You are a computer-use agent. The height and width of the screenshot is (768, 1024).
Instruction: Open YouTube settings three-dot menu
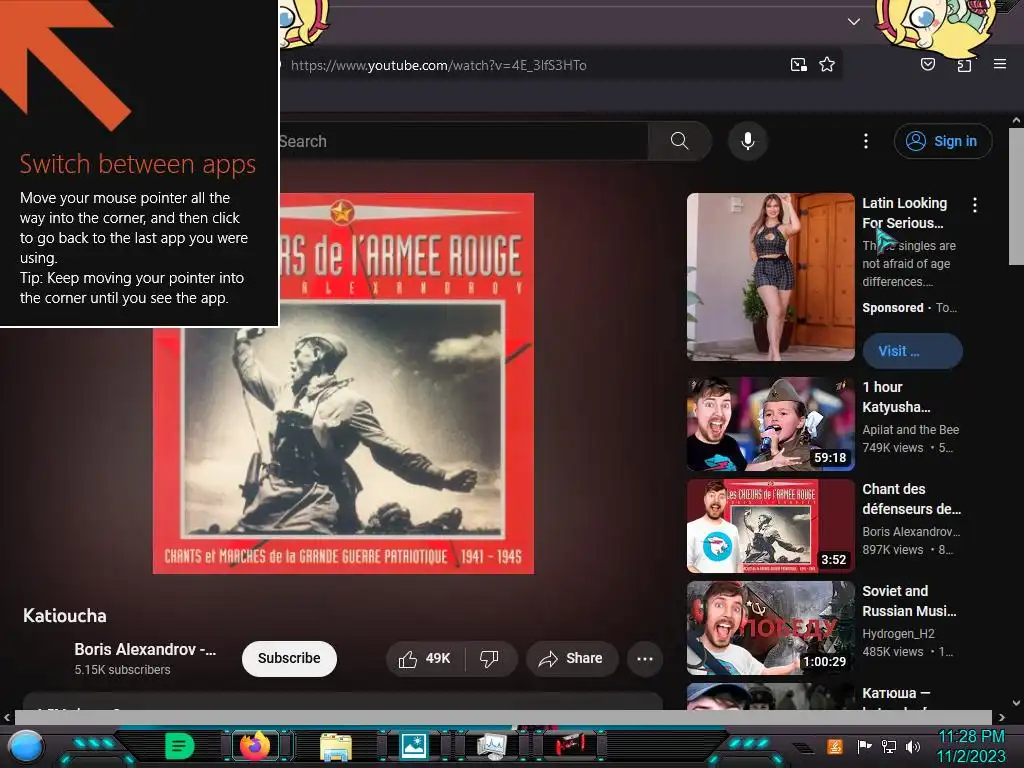865,141
